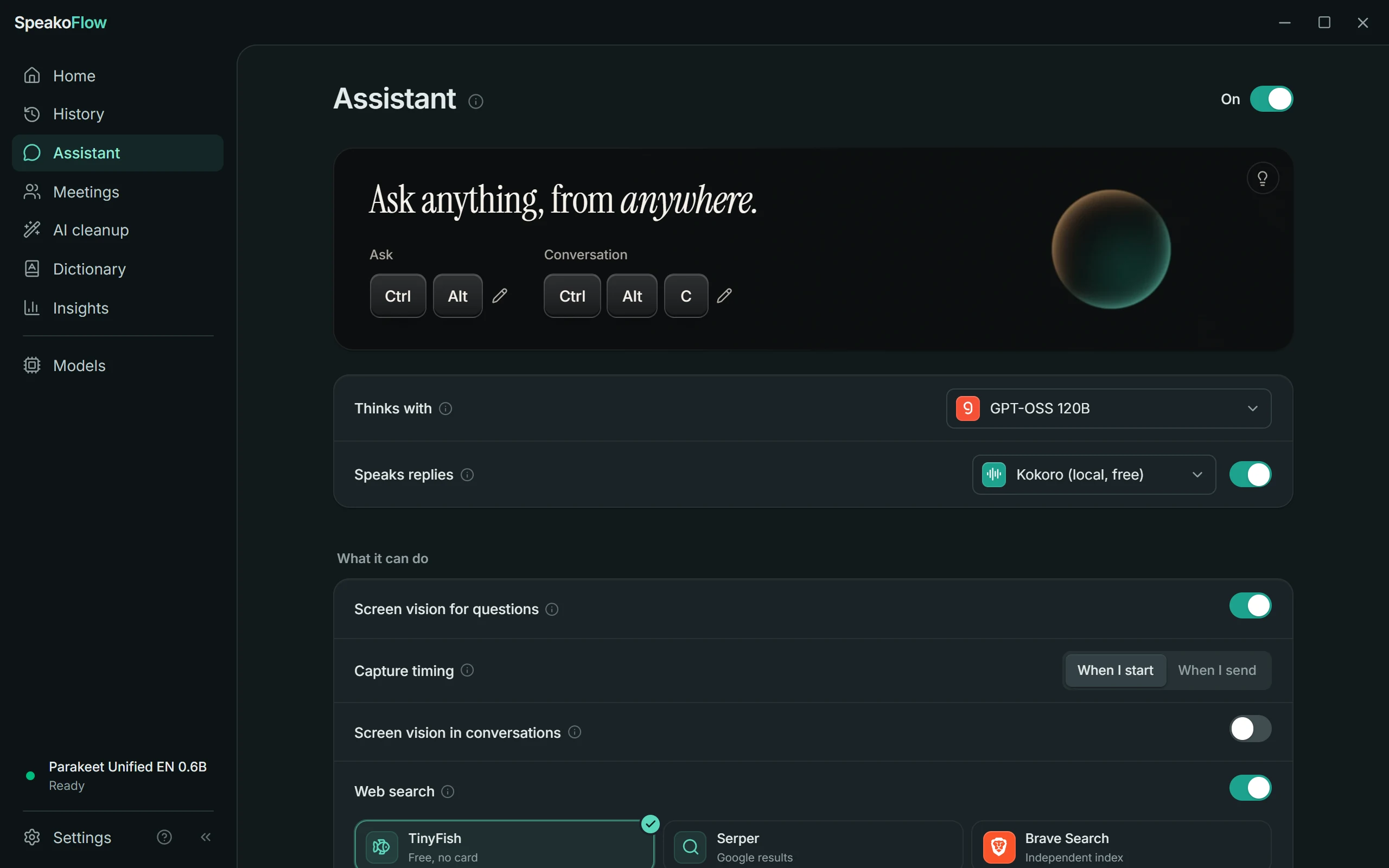This screenshot has height=868, width=1389.
Task: Click the TinyFish fish icon
Action: click(381, 847)
